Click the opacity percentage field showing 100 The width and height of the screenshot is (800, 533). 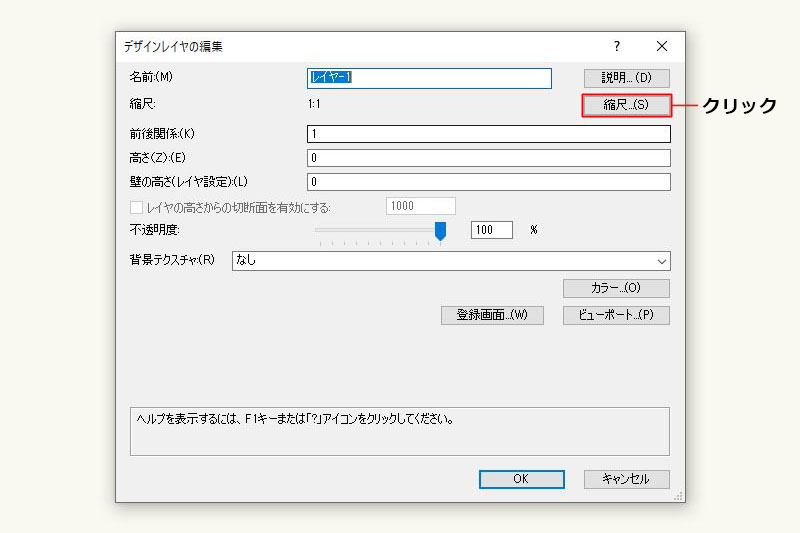coord(491,230)
